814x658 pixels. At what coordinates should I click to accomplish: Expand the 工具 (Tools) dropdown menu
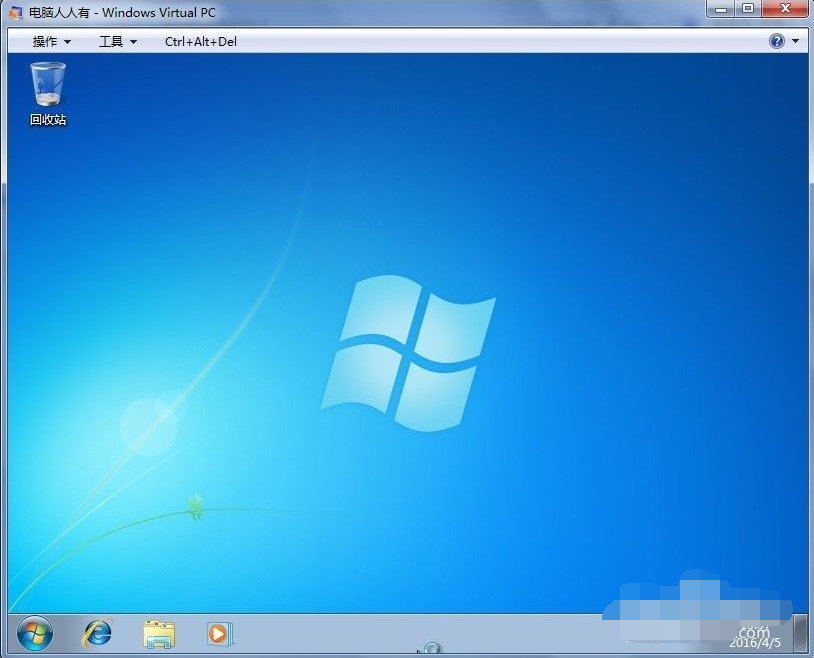tap(113, 41)
